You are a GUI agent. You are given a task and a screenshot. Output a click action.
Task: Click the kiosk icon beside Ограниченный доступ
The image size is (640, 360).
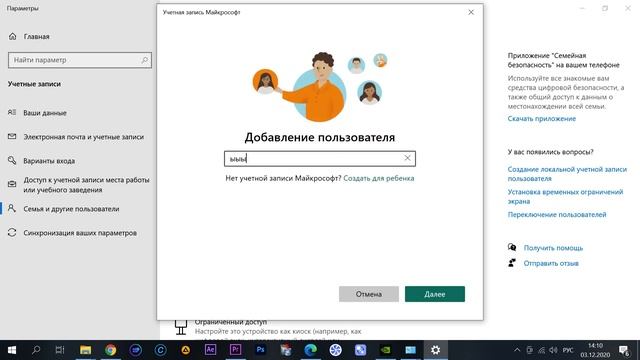[181, 327]
